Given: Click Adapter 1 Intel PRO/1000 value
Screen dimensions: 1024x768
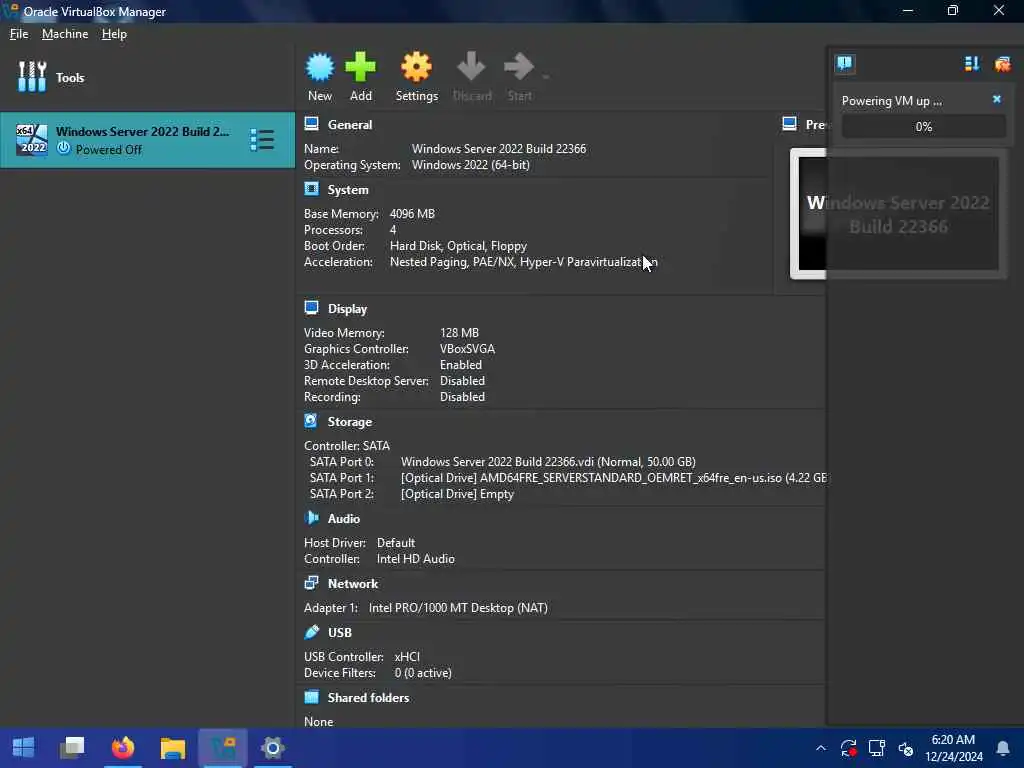Looking at the screenshot, I should (458, 608).
